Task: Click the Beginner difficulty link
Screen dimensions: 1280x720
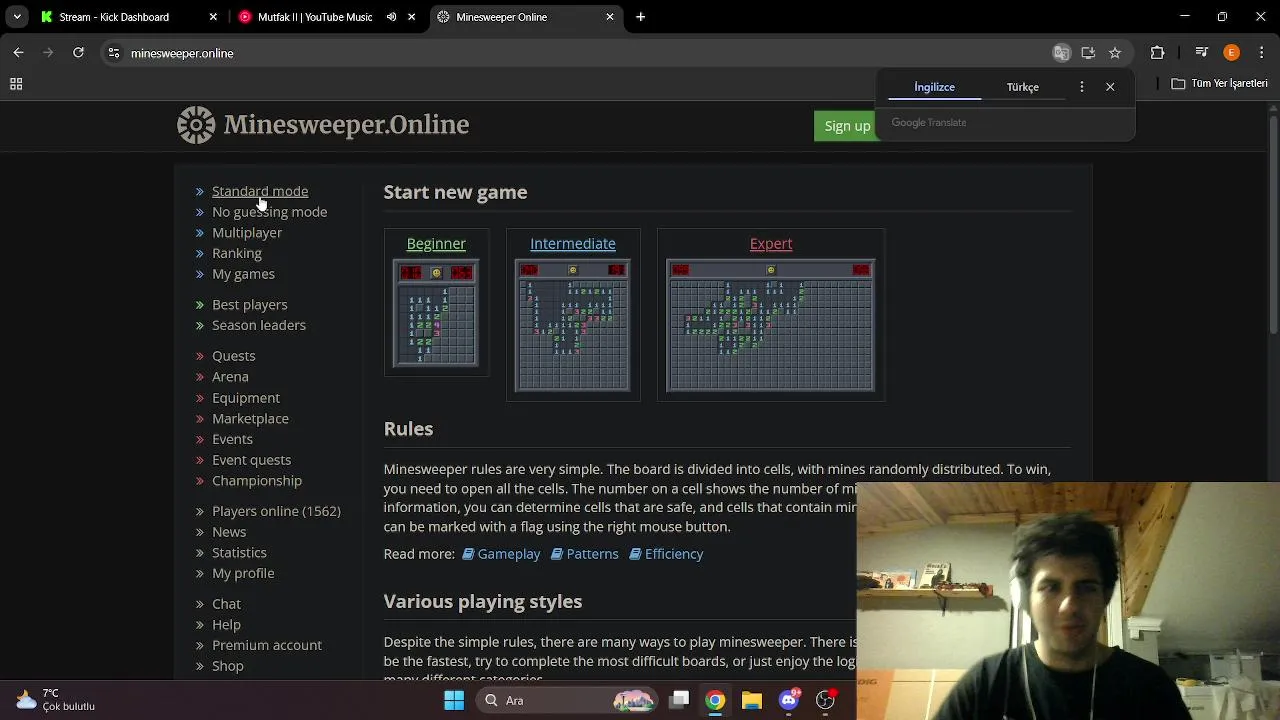Action: coord(436,243)
